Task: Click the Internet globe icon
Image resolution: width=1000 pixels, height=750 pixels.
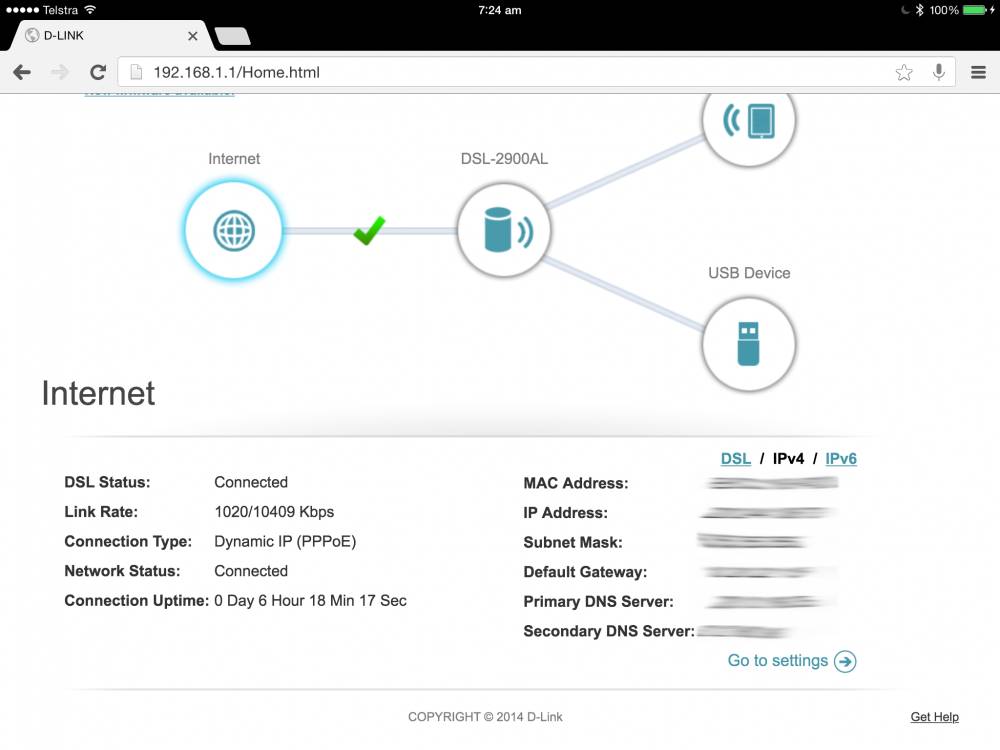Action: (x=233, y=230)
